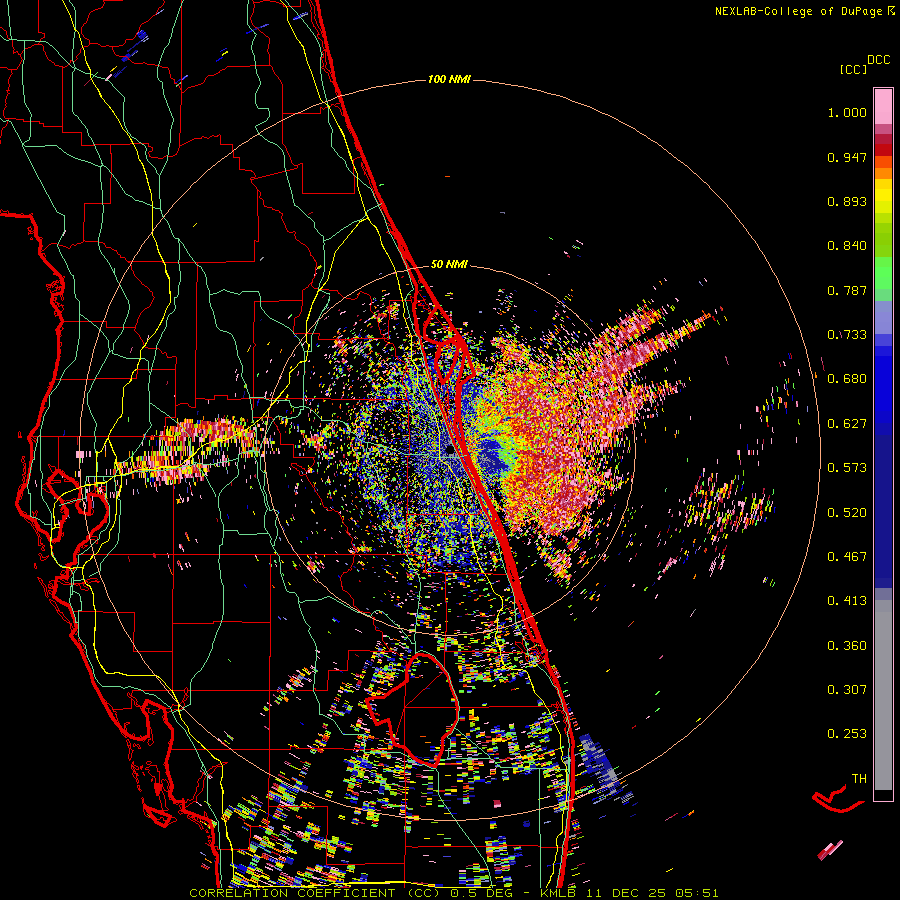Click the [CC] units label above the color bar
The width and height of the screenshot is (900, 900).
[x=853, y=69]
